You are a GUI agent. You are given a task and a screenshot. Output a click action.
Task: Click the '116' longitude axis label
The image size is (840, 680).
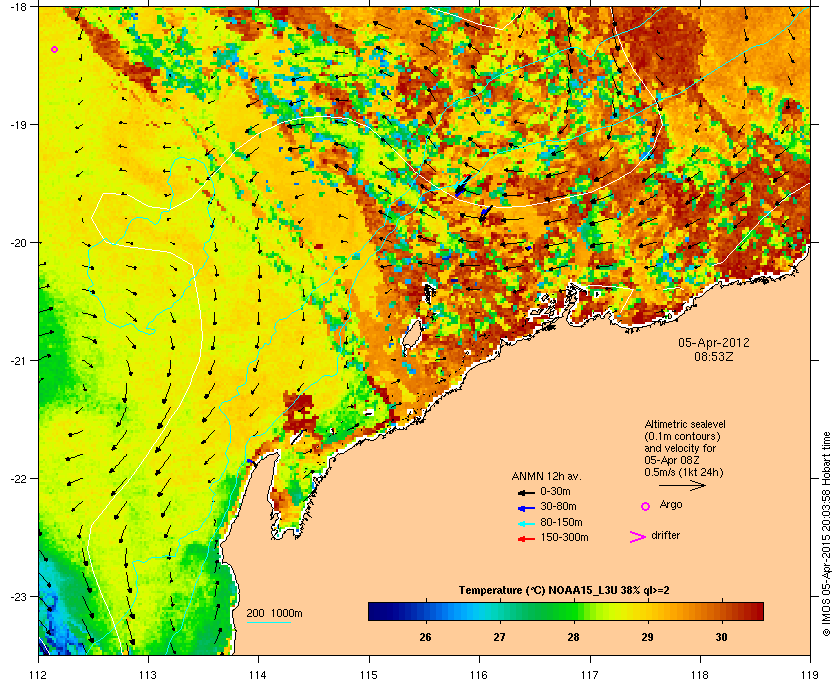(x=479, y=674)
